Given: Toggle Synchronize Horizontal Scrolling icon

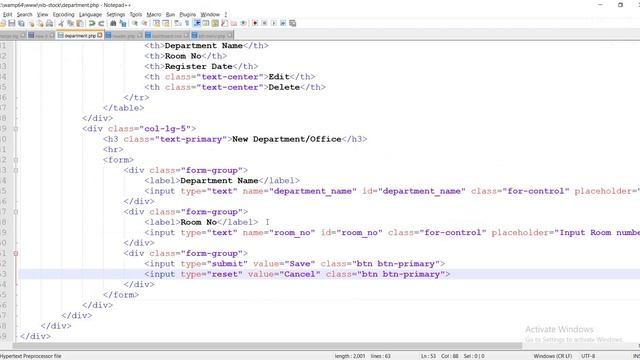Looking at the screenshot, I should coord(166,23).
